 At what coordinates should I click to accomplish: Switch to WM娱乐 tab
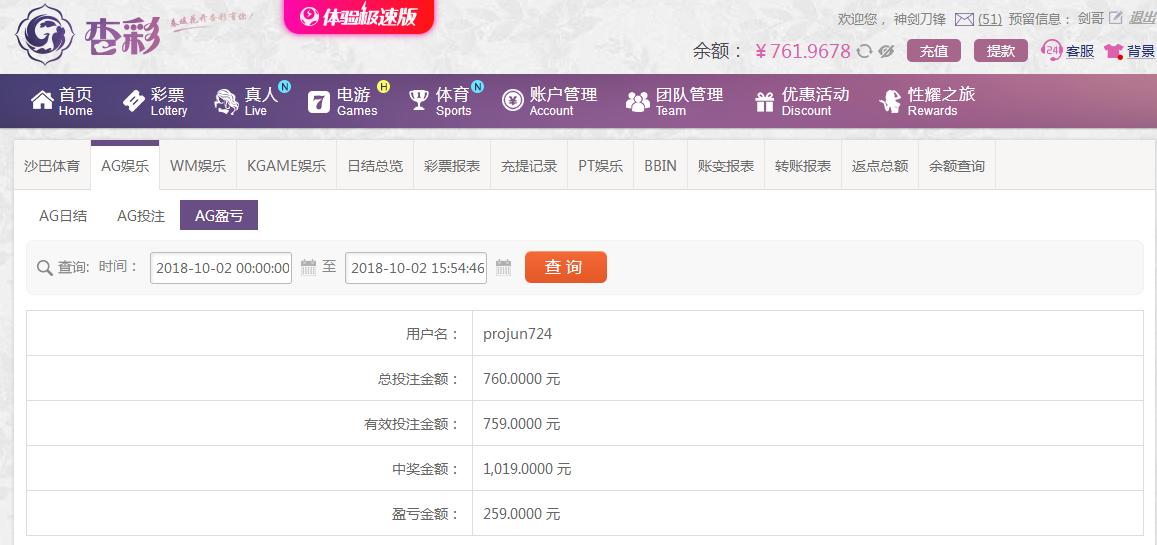click(x=198, y=166)
